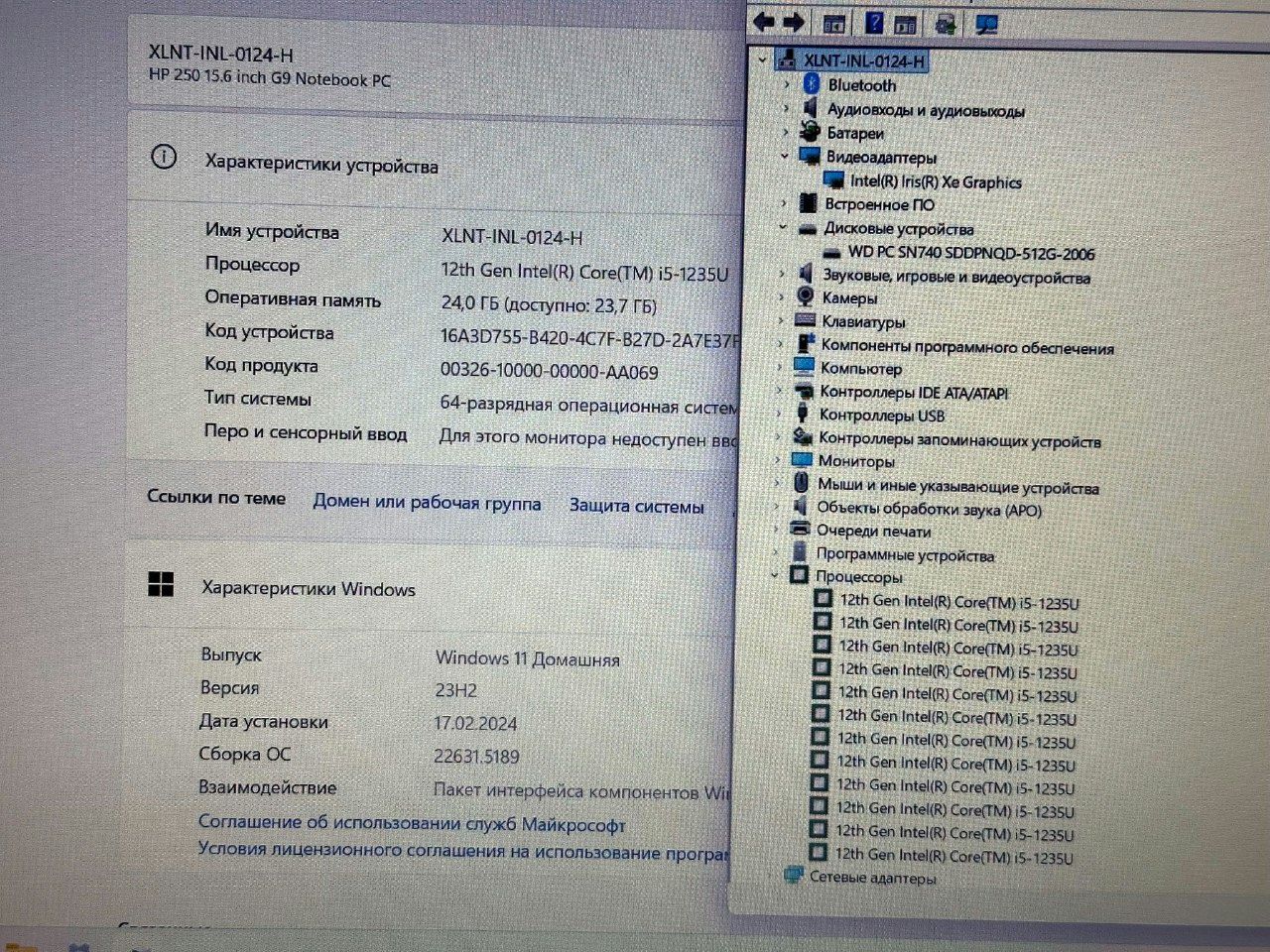This screenshot has height=952, width=1270.
Task: Click the info icon beside Характеристики устройства
Action: [x=164, y=158]
